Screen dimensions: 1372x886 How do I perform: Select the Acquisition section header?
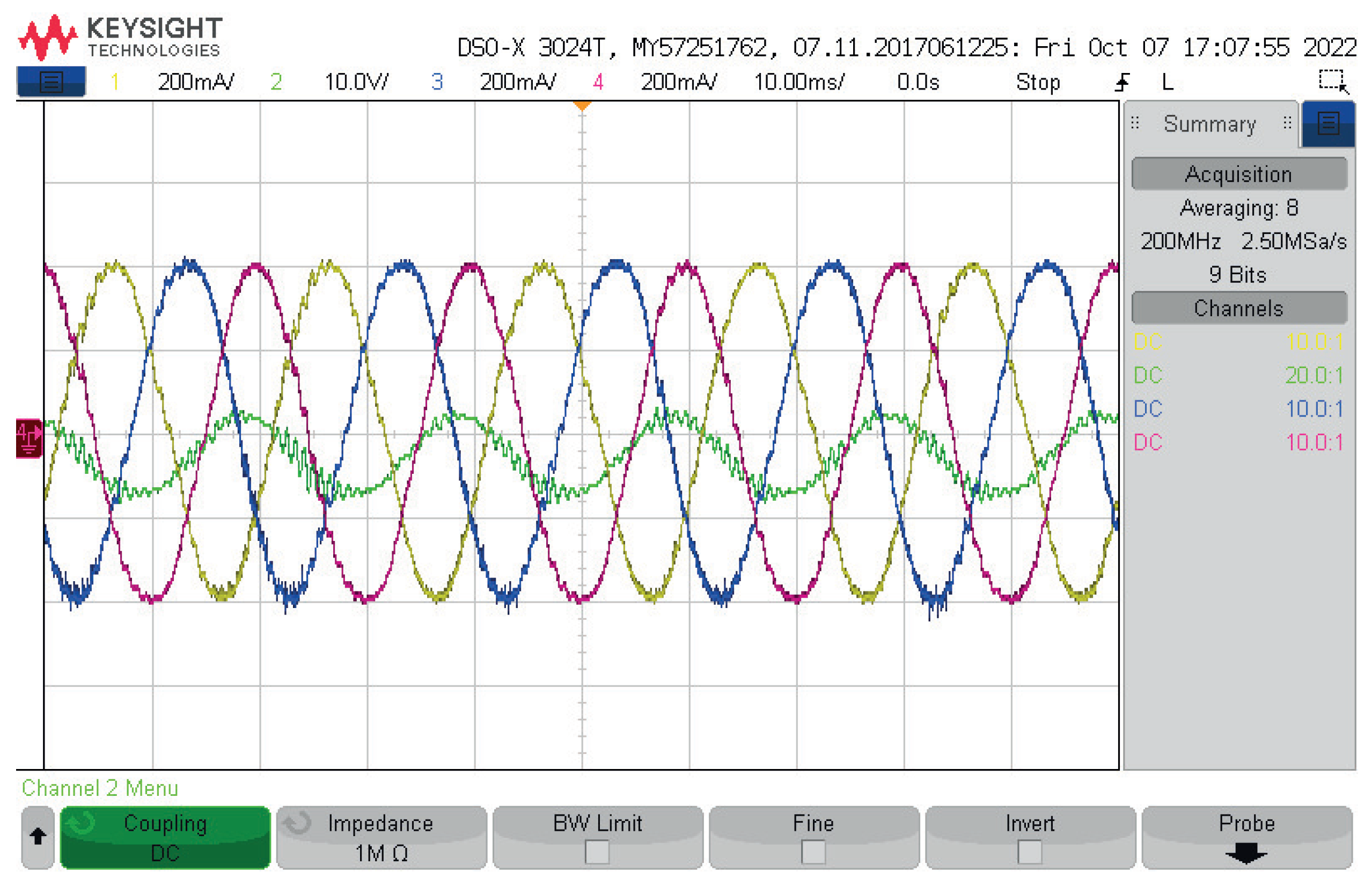[x=1238, y=174]
